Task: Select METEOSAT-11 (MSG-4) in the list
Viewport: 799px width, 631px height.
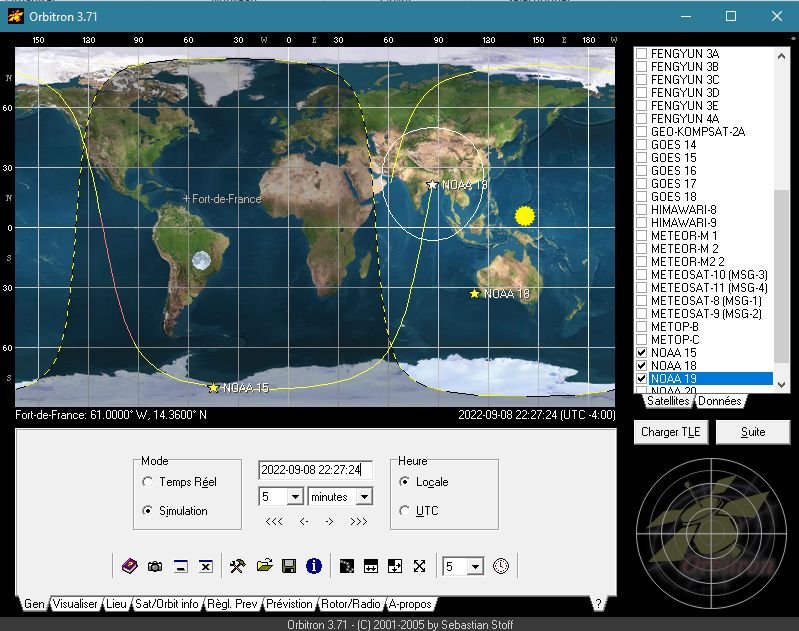Action: 709,287
